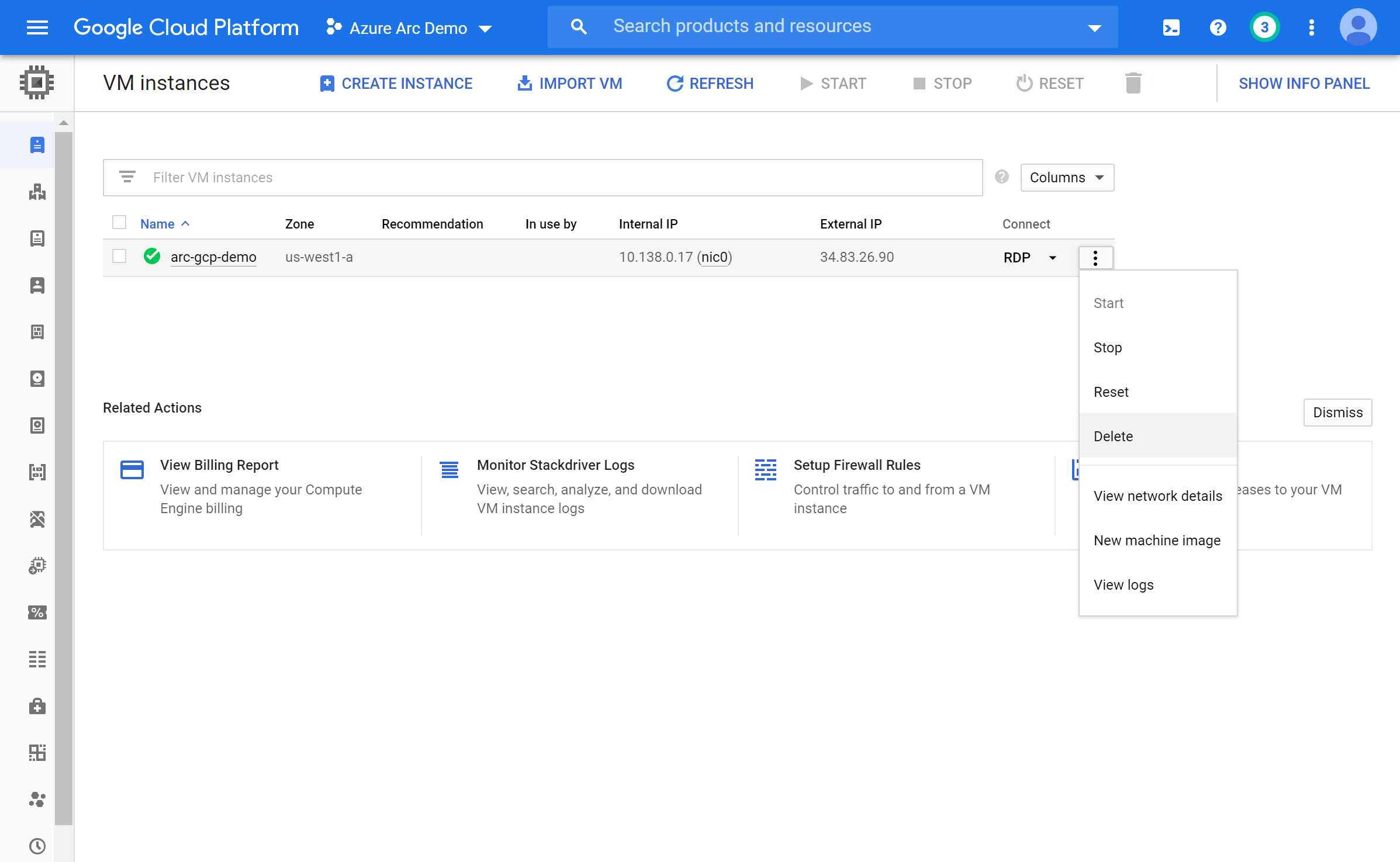Select New machine image menu item
Screen dimensions: 1400x862
pyautogui.click(x=1158, y=541)
